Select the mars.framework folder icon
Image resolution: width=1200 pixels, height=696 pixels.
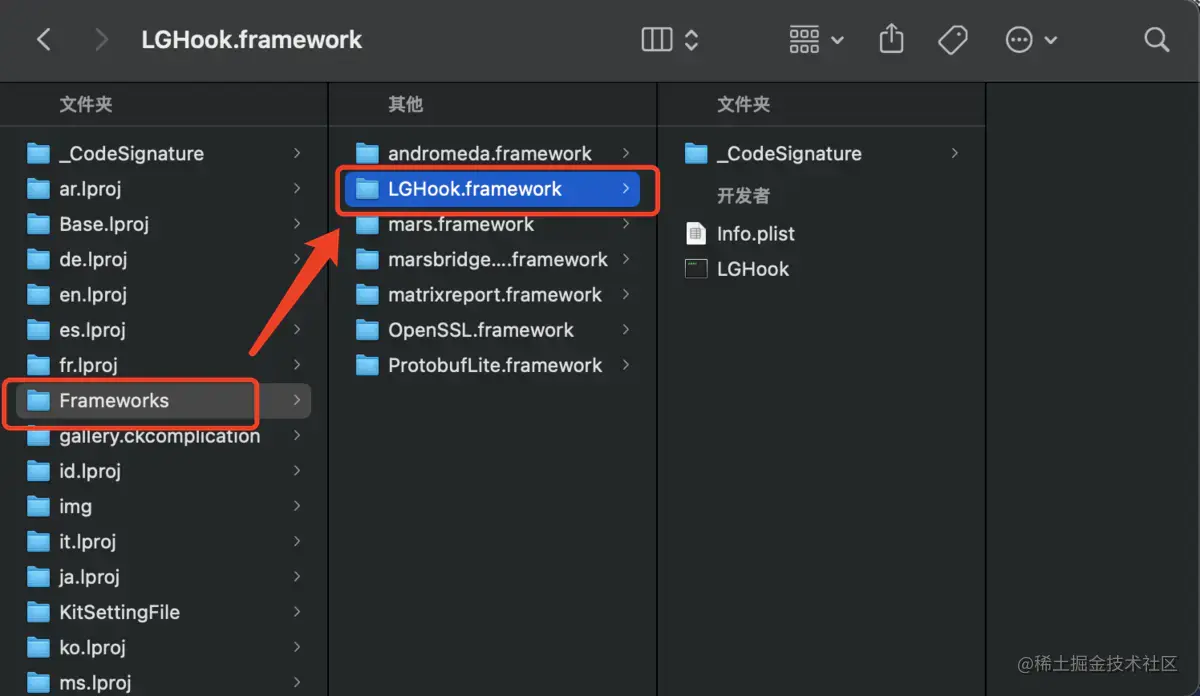(368, 224)
